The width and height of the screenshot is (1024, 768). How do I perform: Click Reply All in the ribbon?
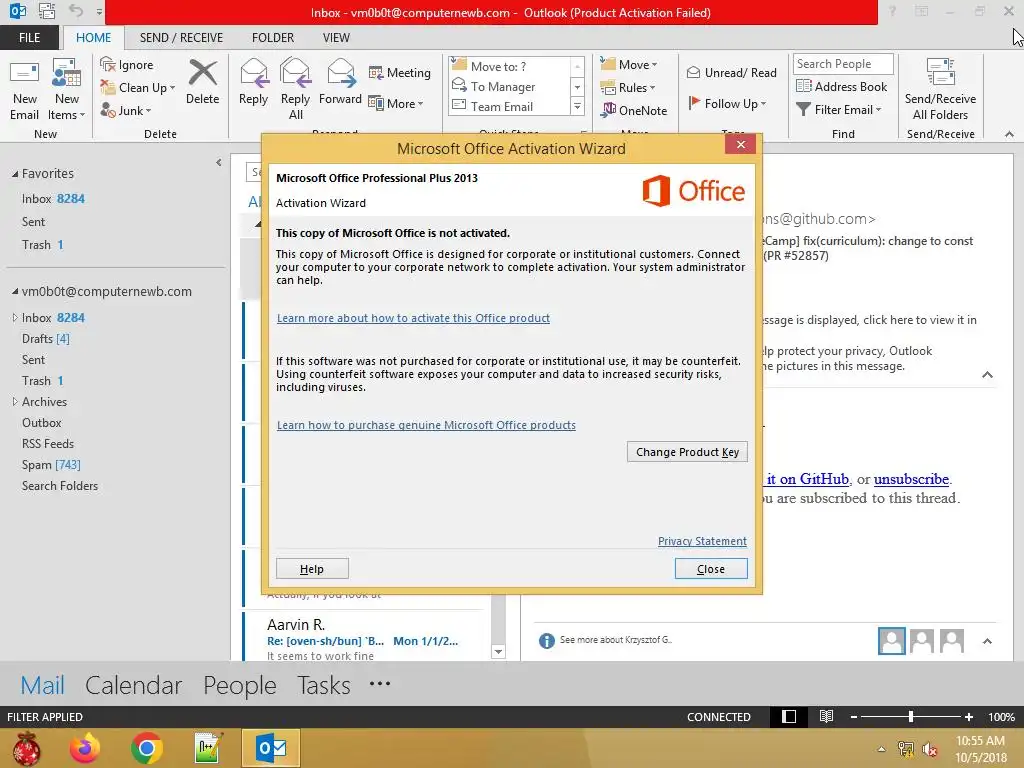[x=295, y=90]
